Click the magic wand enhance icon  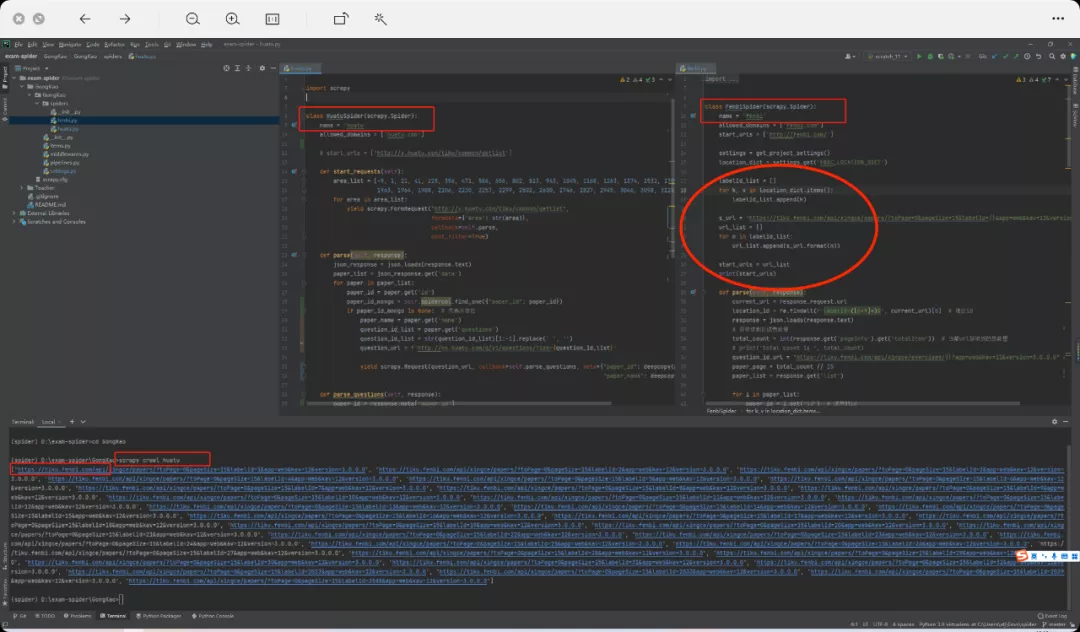(x=381, y=19)
